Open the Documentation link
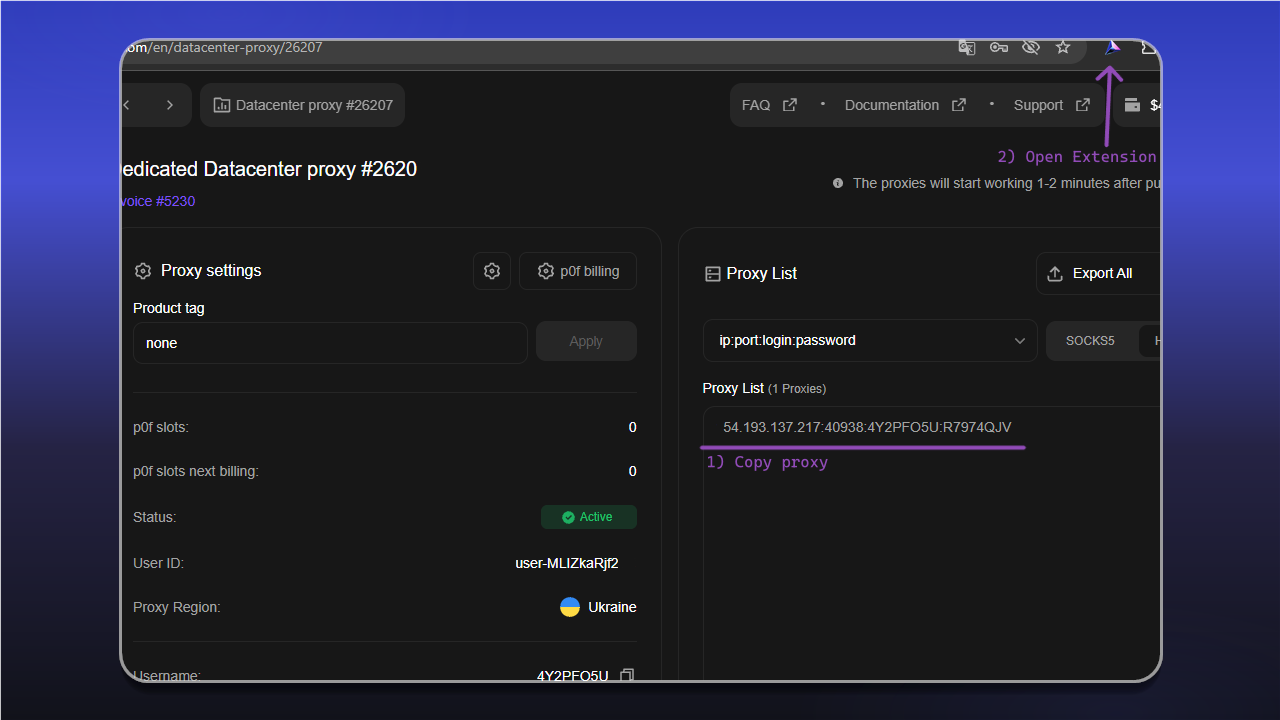 tap(904, 105)
